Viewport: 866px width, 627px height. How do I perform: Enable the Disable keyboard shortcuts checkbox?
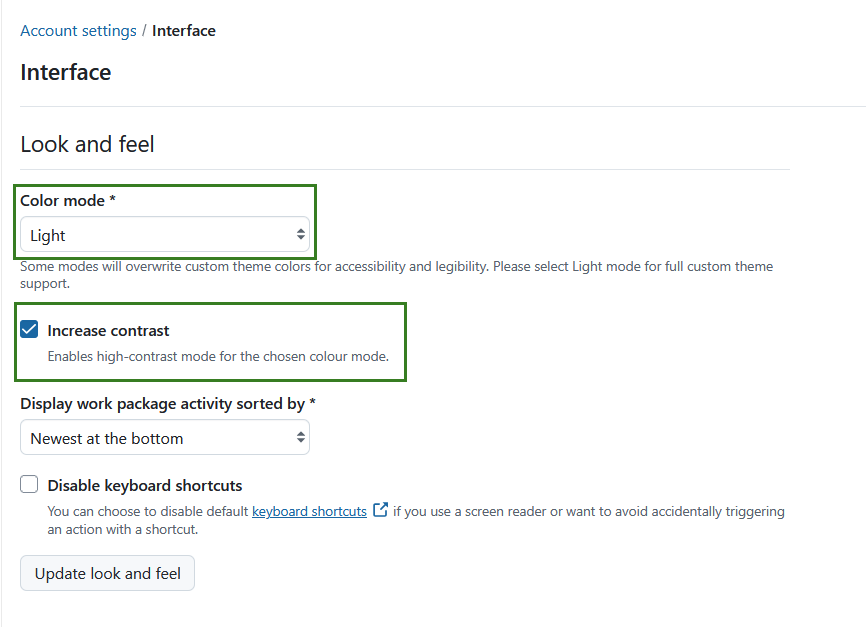pyautogui.click(x=29, y=484)
